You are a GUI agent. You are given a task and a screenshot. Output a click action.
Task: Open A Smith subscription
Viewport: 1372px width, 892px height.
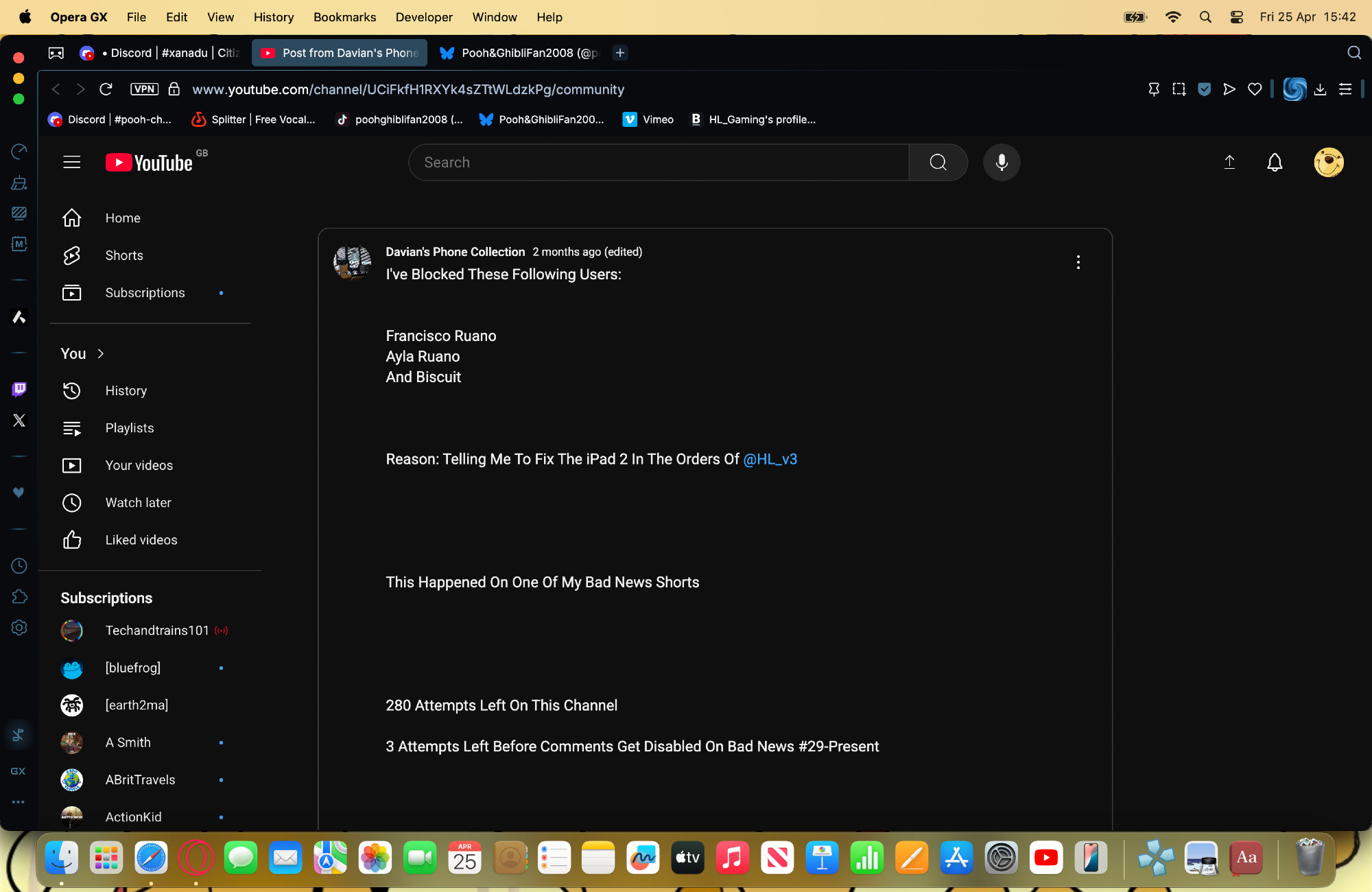coord(151,742)
